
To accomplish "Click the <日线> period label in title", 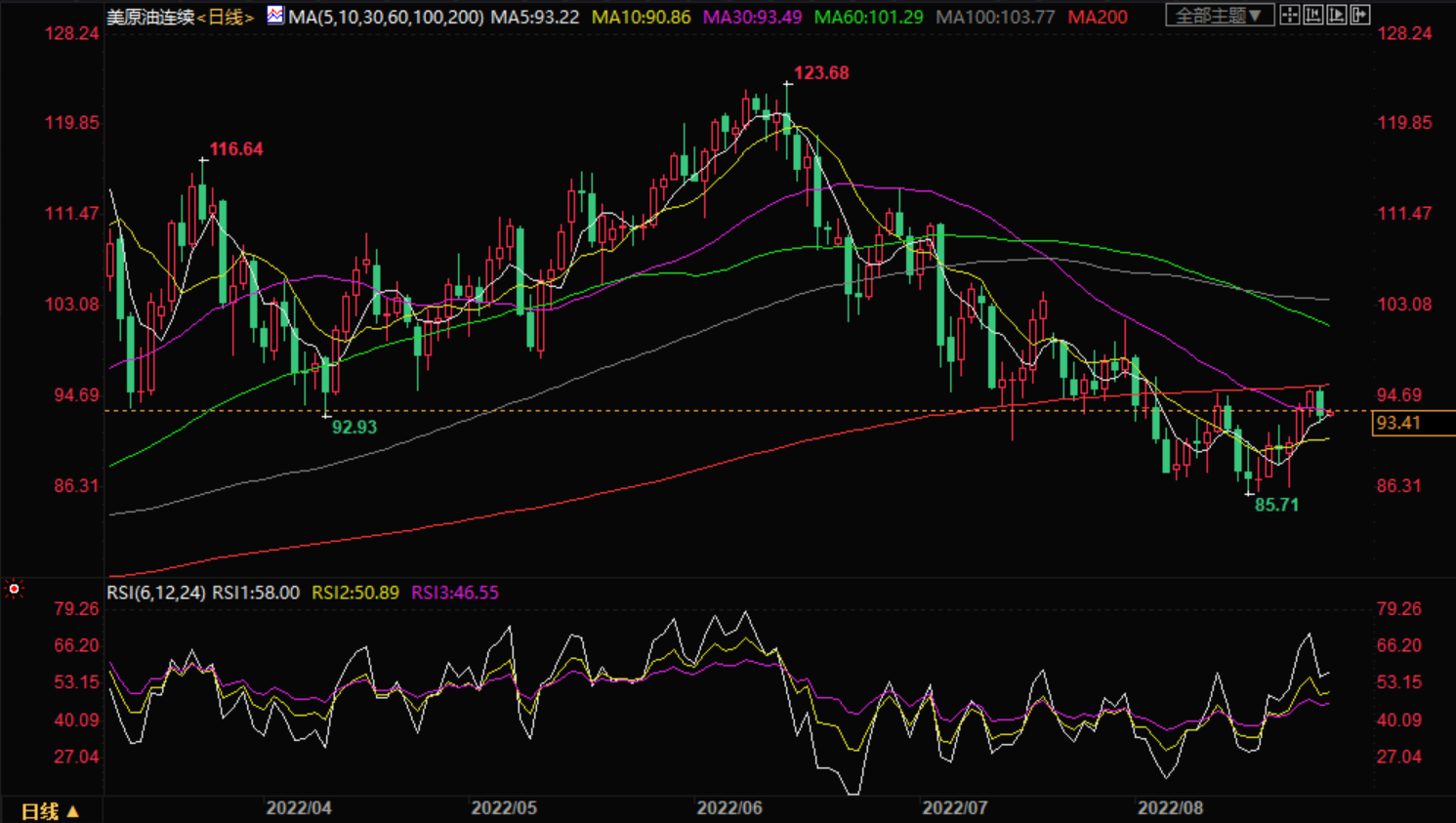I will point(226,18).
